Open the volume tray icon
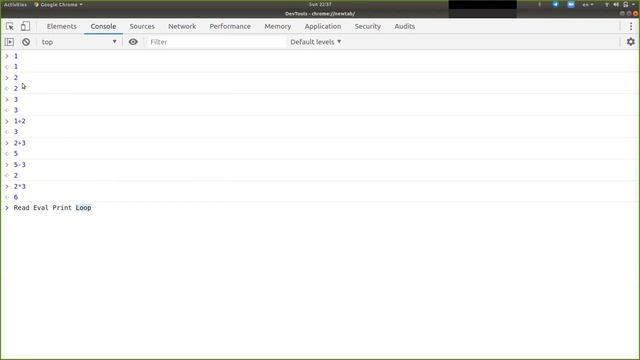This screenshot has height=360, width=640. coord(616,4)
